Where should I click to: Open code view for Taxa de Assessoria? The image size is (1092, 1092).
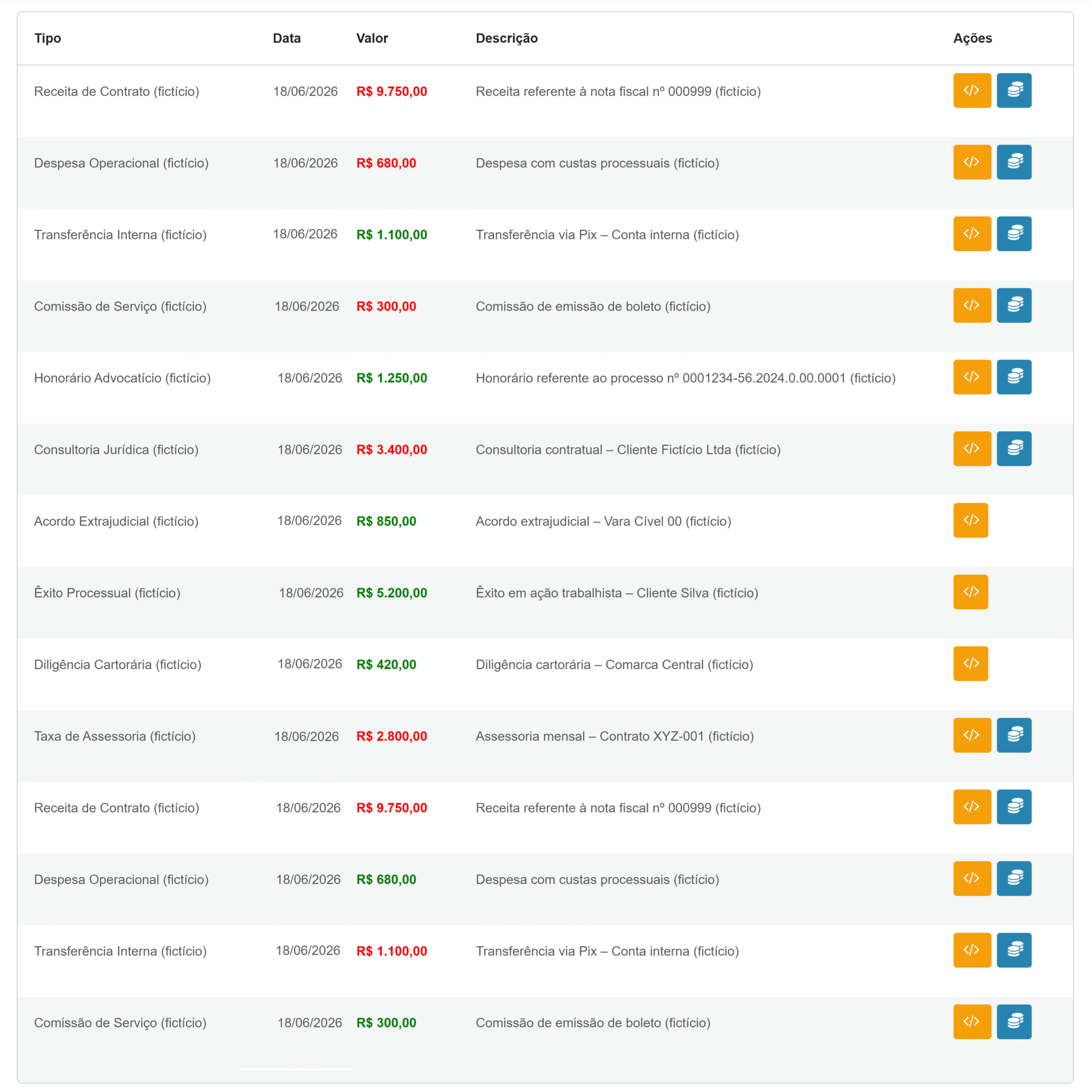[972, 735]
